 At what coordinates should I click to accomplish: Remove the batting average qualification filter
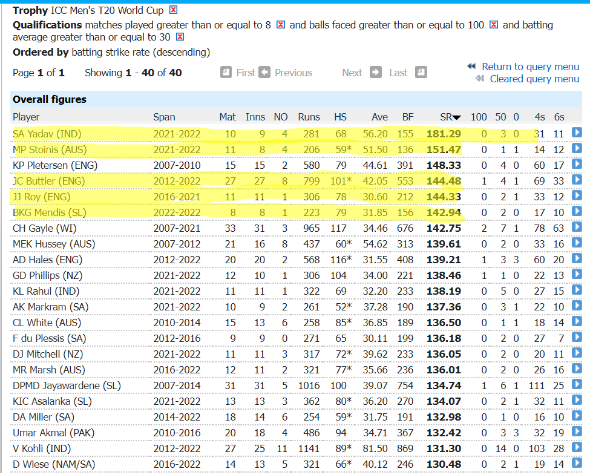(180, 37)
